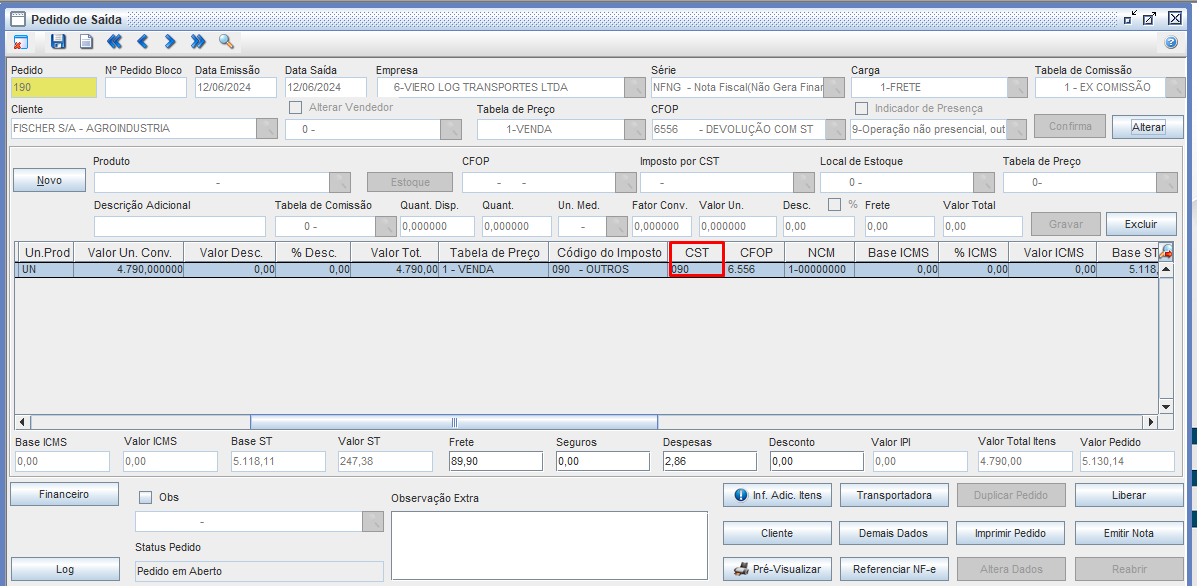Image resolution: width=1197 pixels, height=586 pixels.
Task: Toggle the Indicador de Presença checkbox
Action: 861,108
